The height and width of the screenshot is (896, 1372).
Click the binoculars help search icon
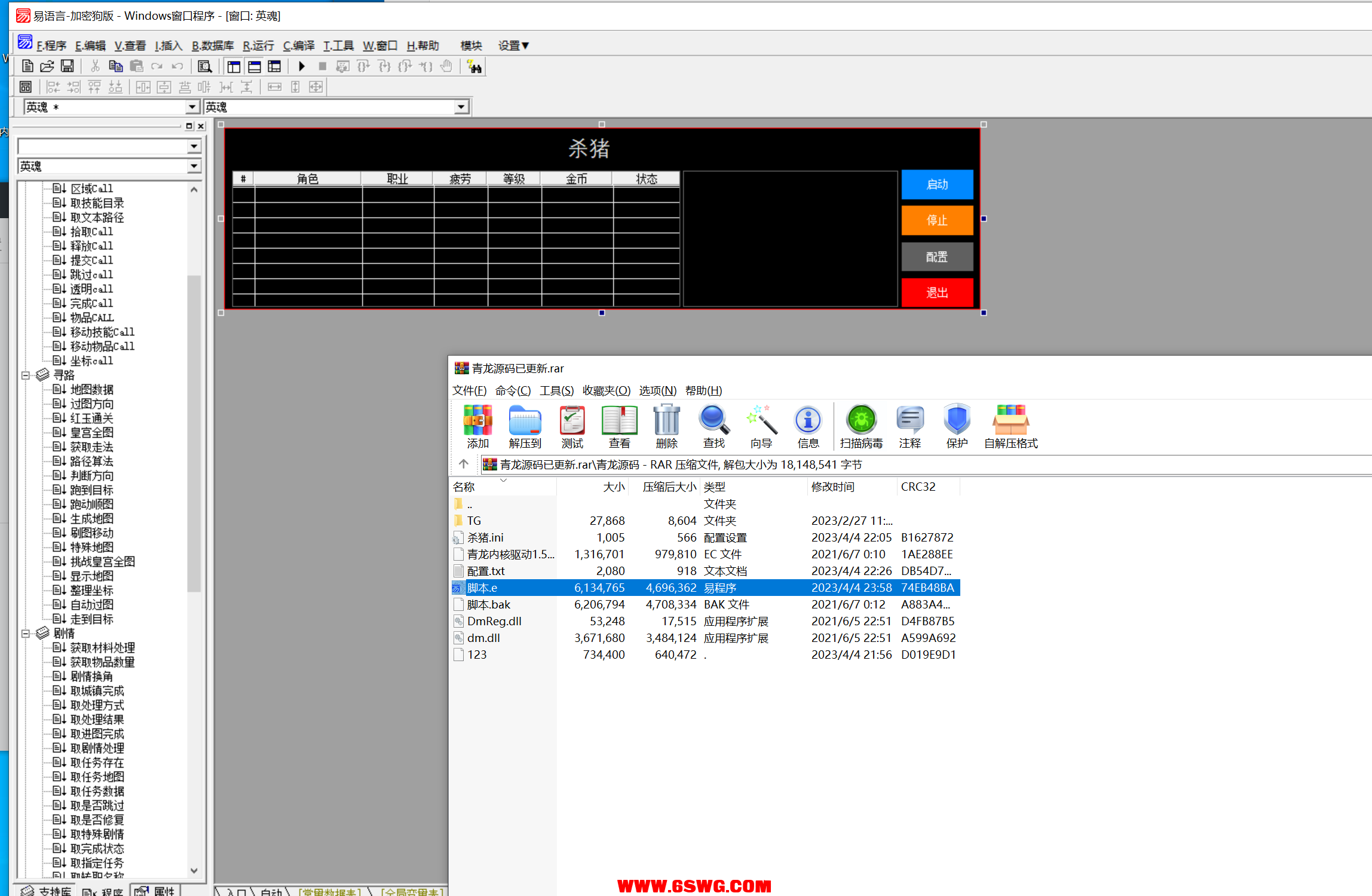(474, 66)
